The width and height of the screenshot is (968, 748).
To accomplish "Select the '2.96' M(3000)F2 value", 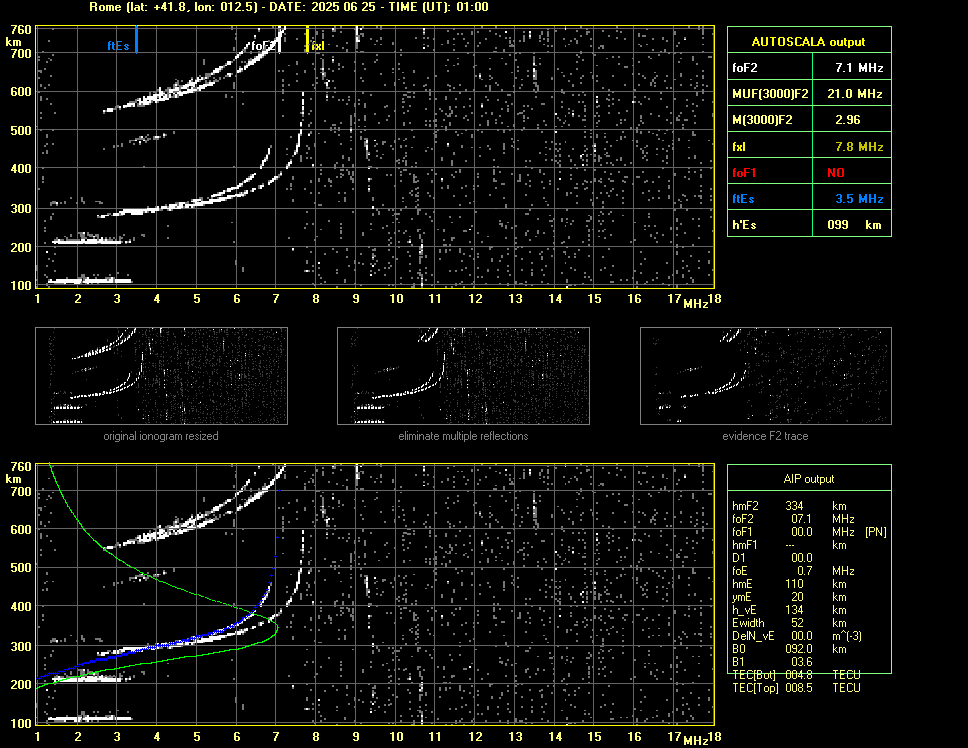I will point(848,120).
